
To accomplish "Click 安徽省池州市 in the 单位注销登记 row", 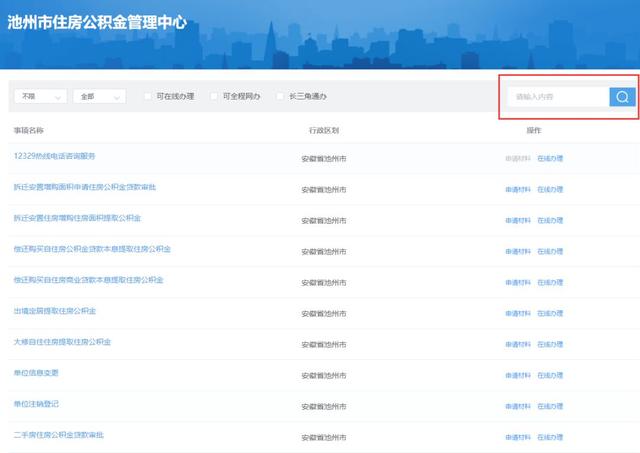I will coord(324,406).
